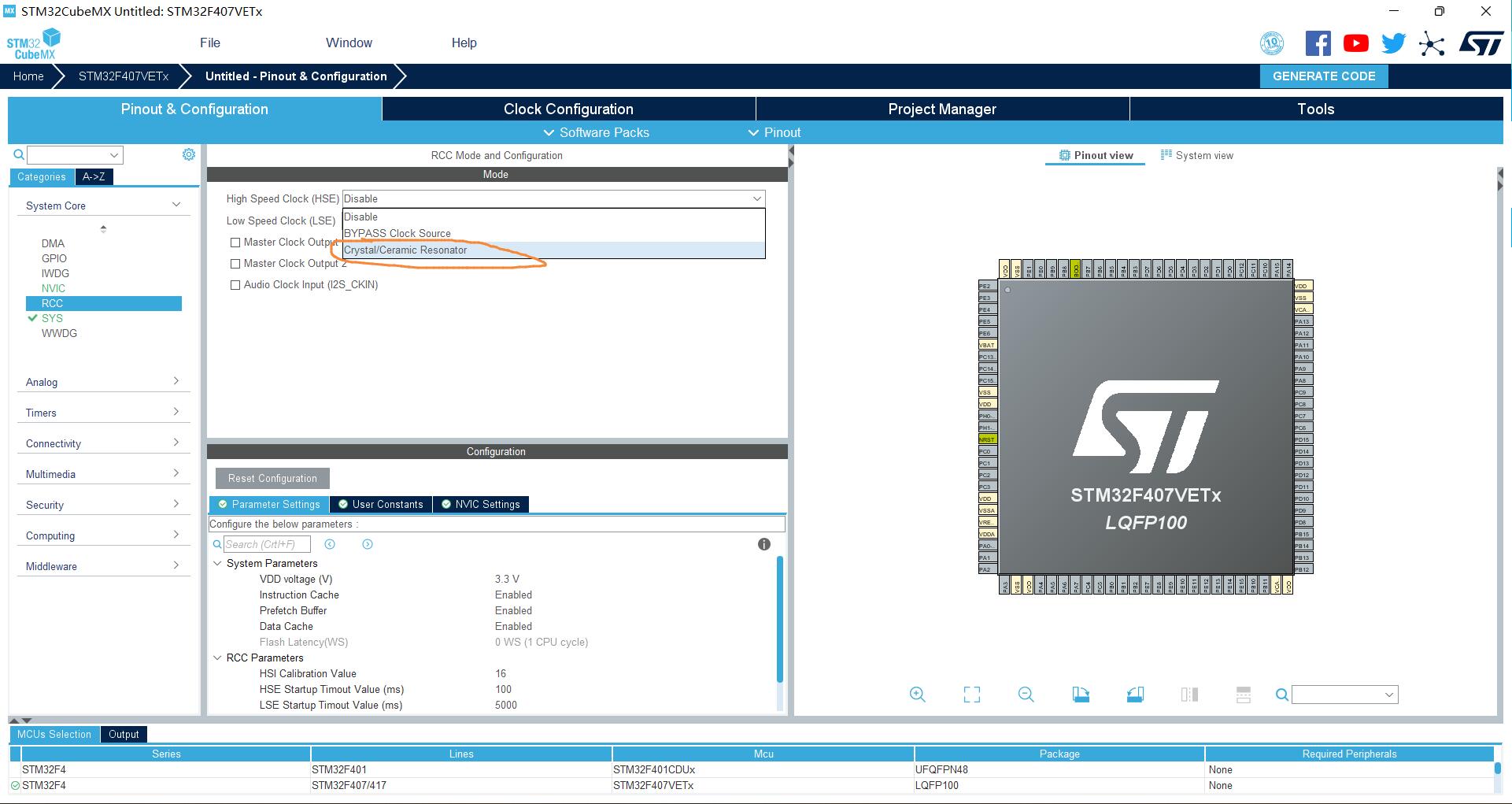Click the System view icon

pos(1166,155)
